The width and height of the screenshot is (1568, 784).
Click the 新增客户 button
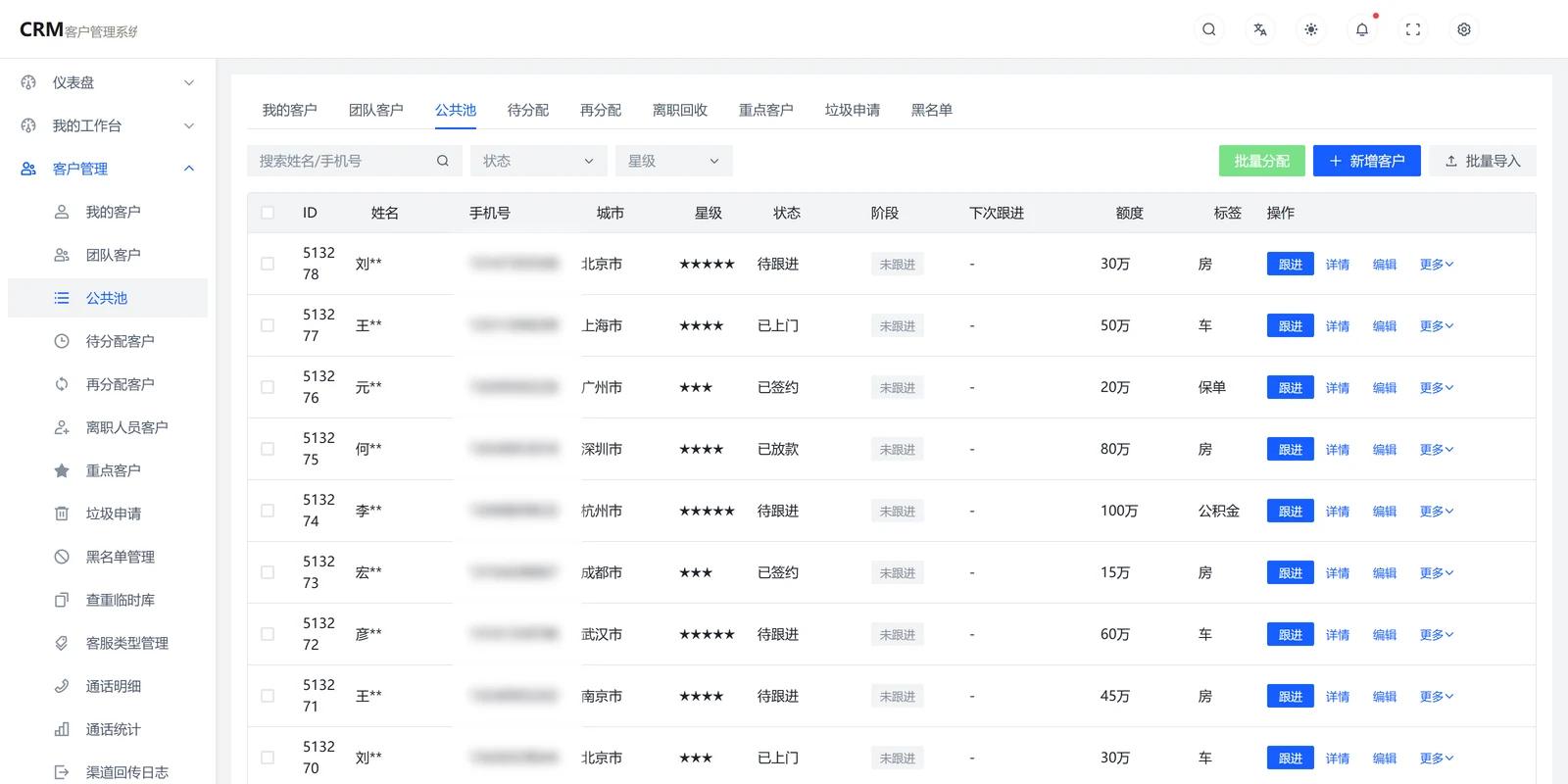click(1367, 161)
